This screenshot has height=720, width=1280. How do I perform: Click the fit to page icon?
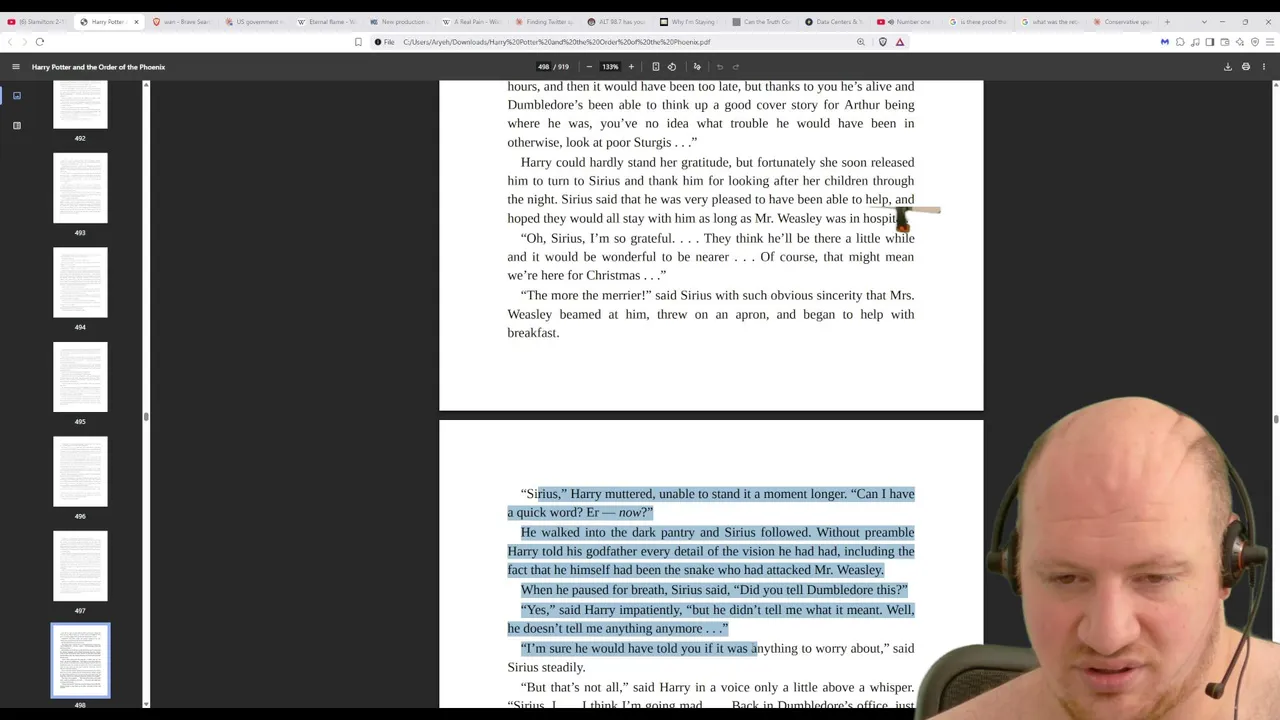656,67
